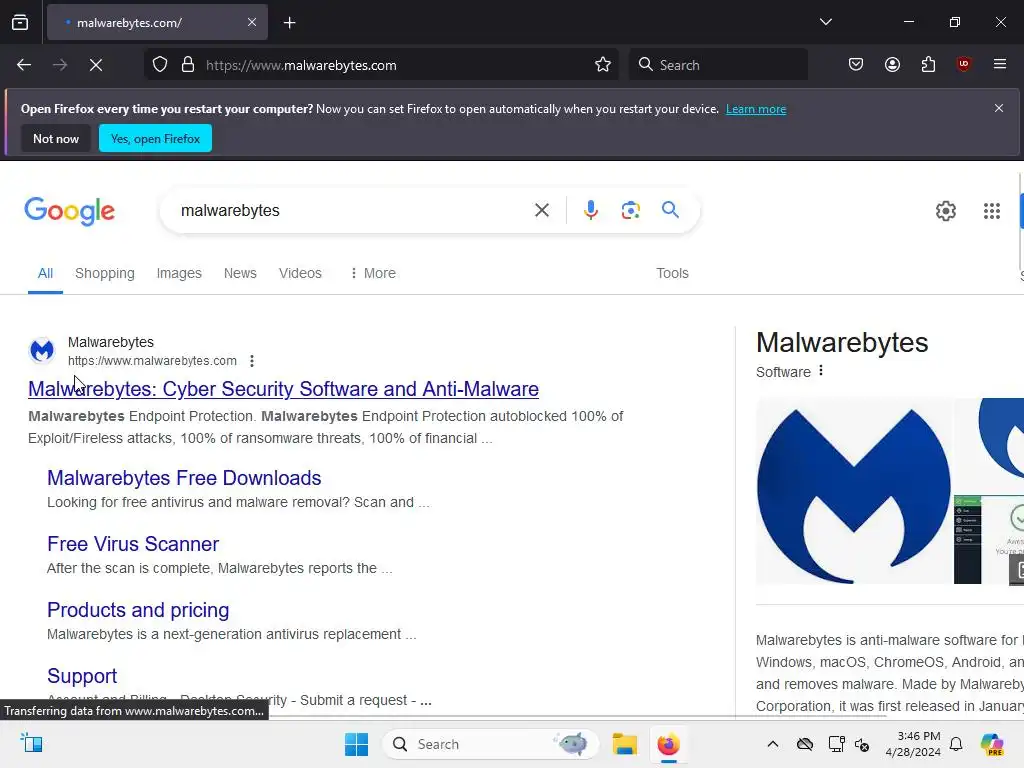The image size is (1024, 768).
Task: Open clock showing 3:46 PM
Action: point(913,744)
